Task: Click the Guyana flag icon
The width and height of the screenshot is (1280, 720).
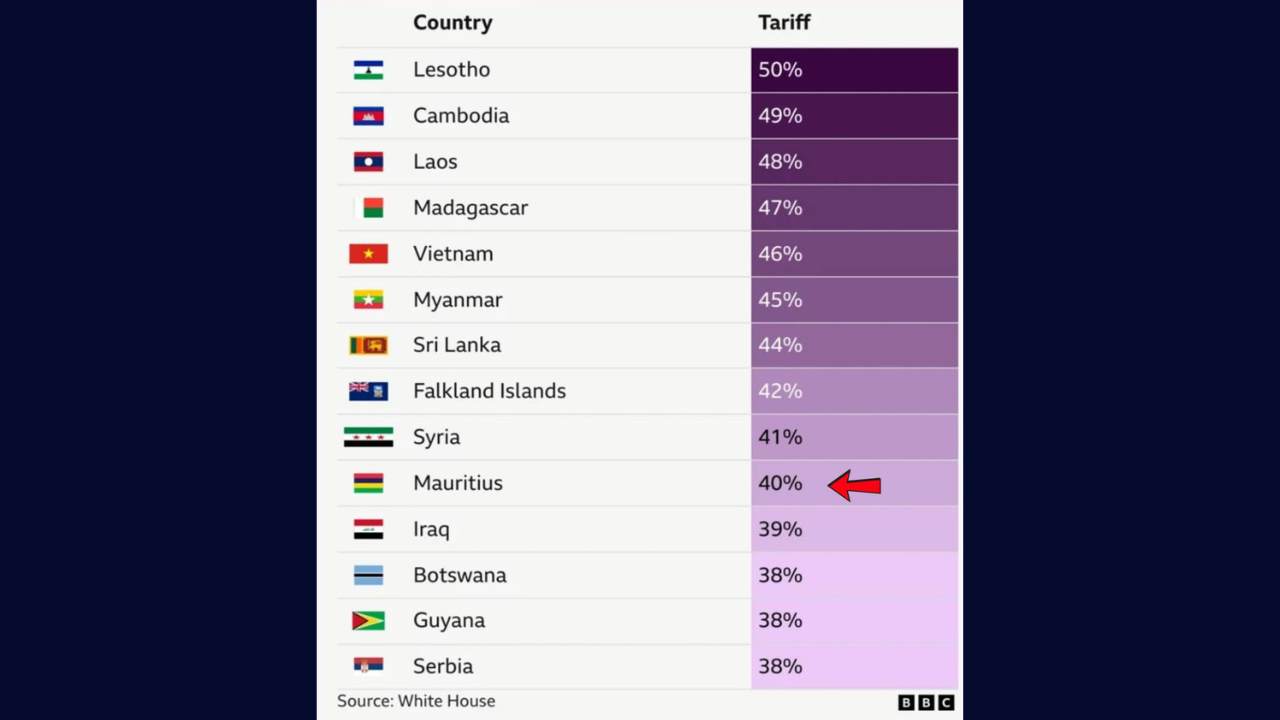Action: (x=368, y=621)
